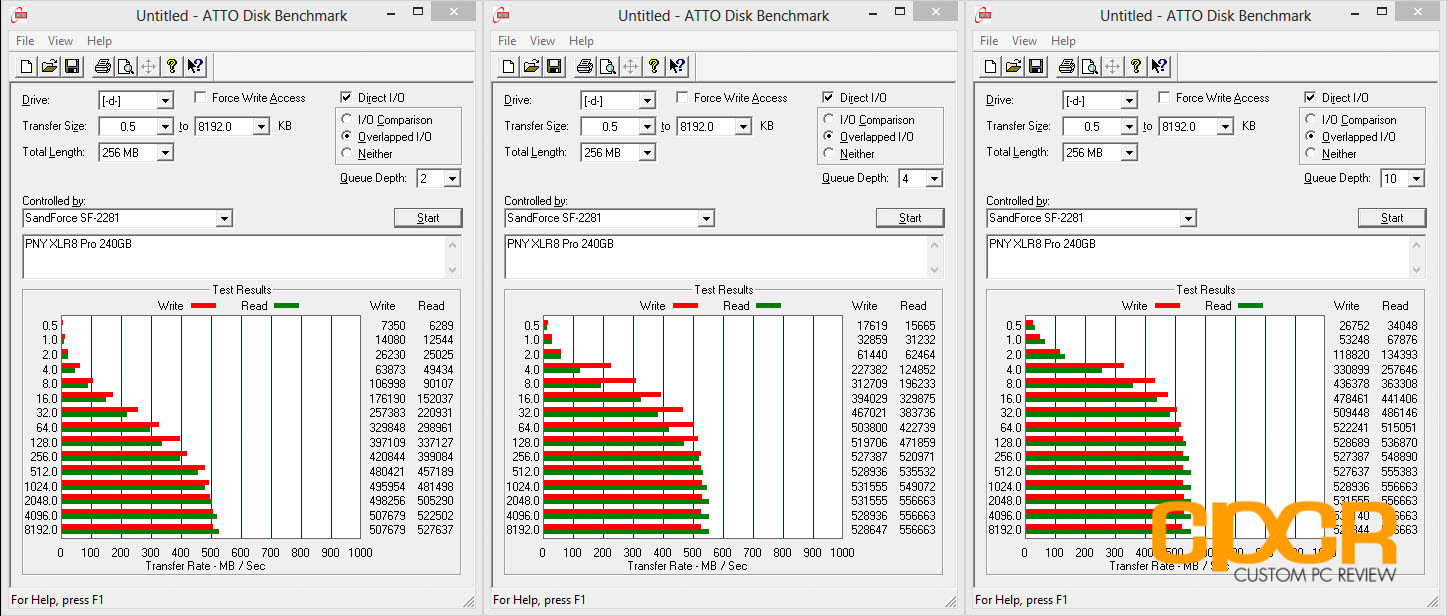Click the Open folder icon in the middle window

(531, 66)
